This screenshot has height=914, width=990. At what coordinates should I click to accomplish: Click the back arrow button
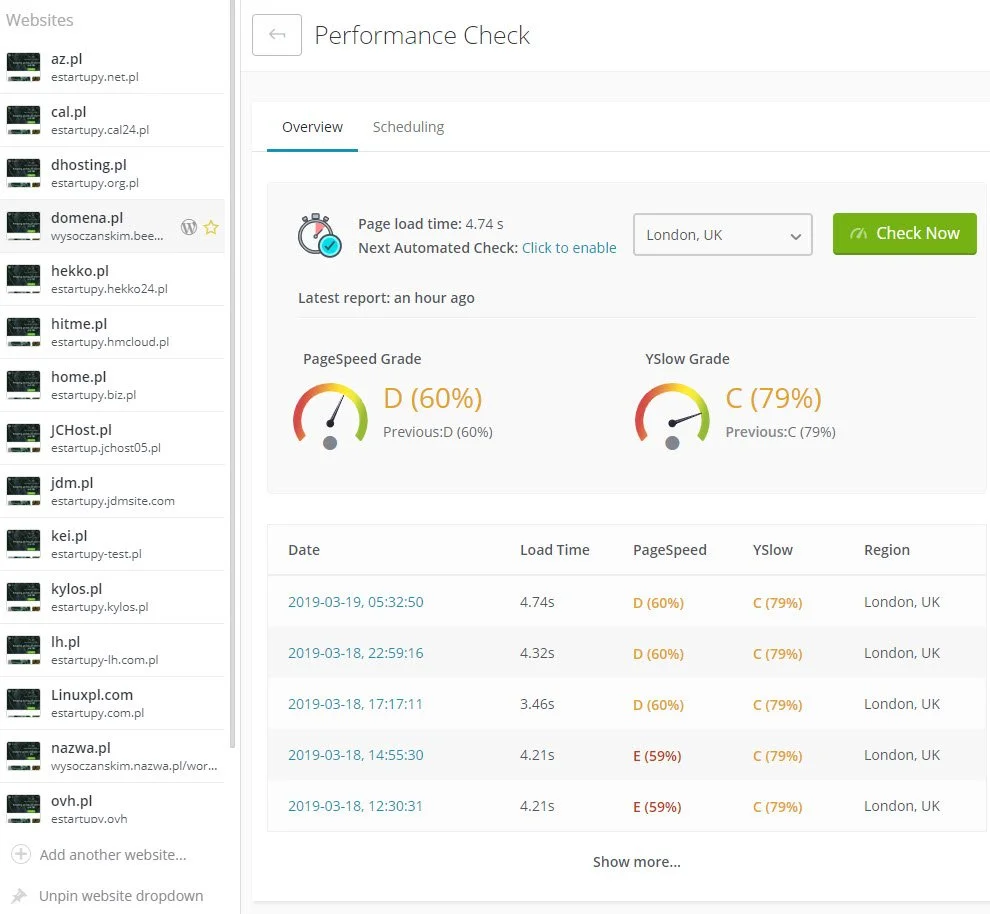click(277, 35)
